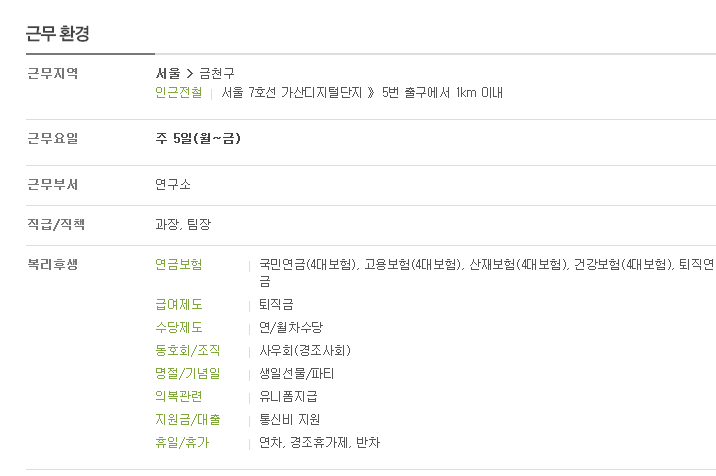Open the 급여제도 benefit category
716x476 pixels.
tap(179, 305)
